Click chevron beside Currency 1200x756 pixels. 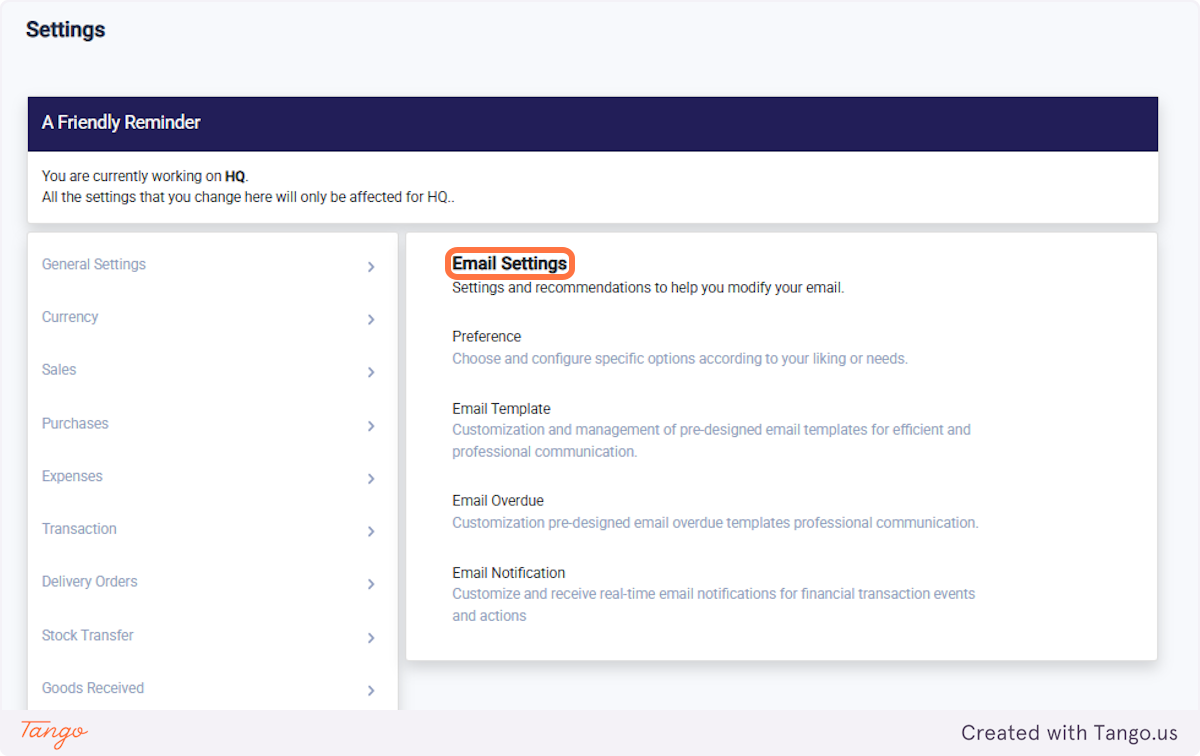(371, 320)
